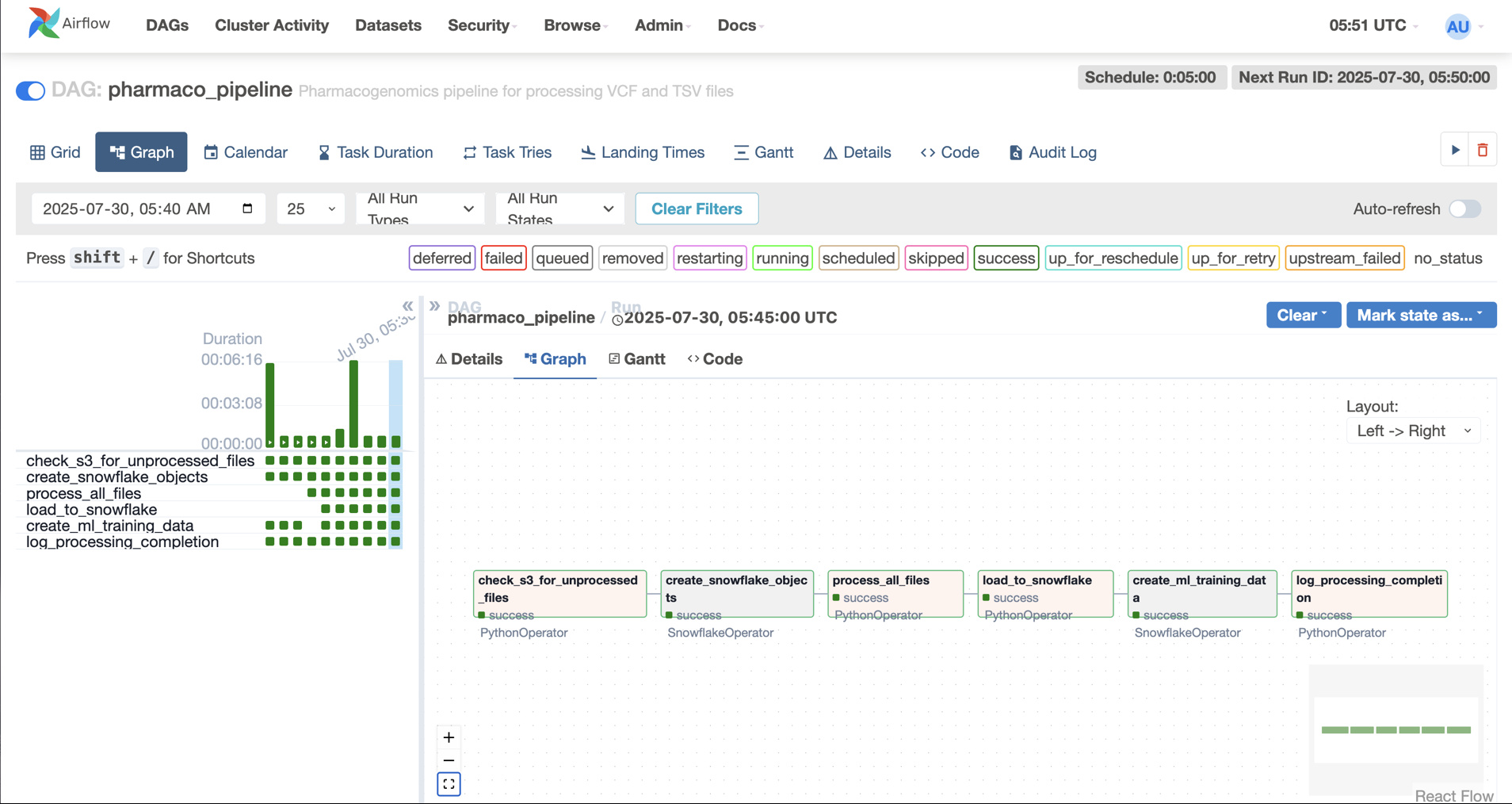
Task: Trigger the DAG using the play icon
Action: pyautogui.click(x=1454, y=150)
